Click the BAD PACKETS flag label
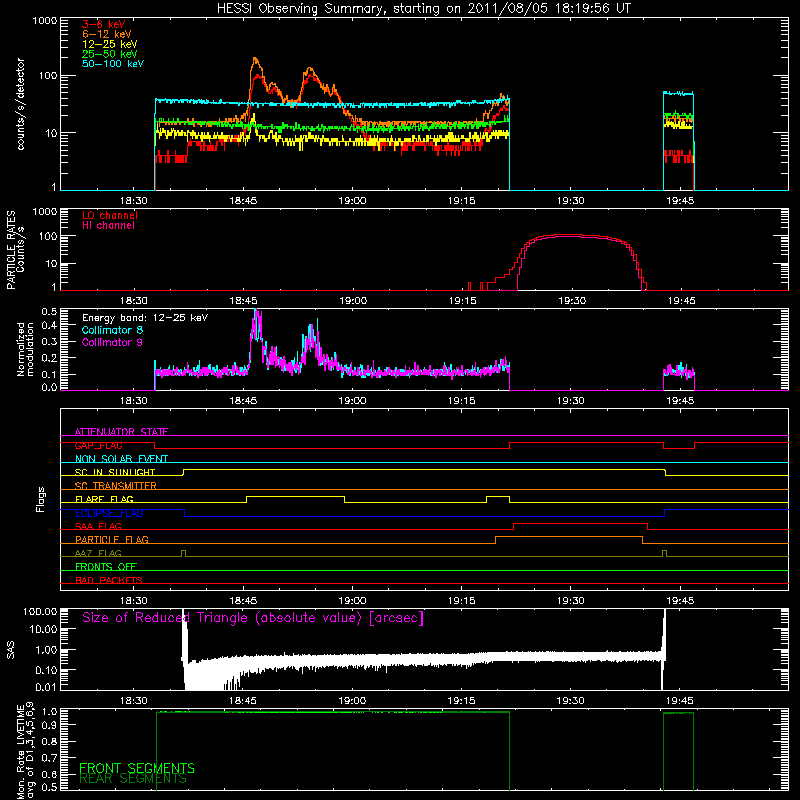The height and width of the screenshot is (800, 800). coord(109,580)
